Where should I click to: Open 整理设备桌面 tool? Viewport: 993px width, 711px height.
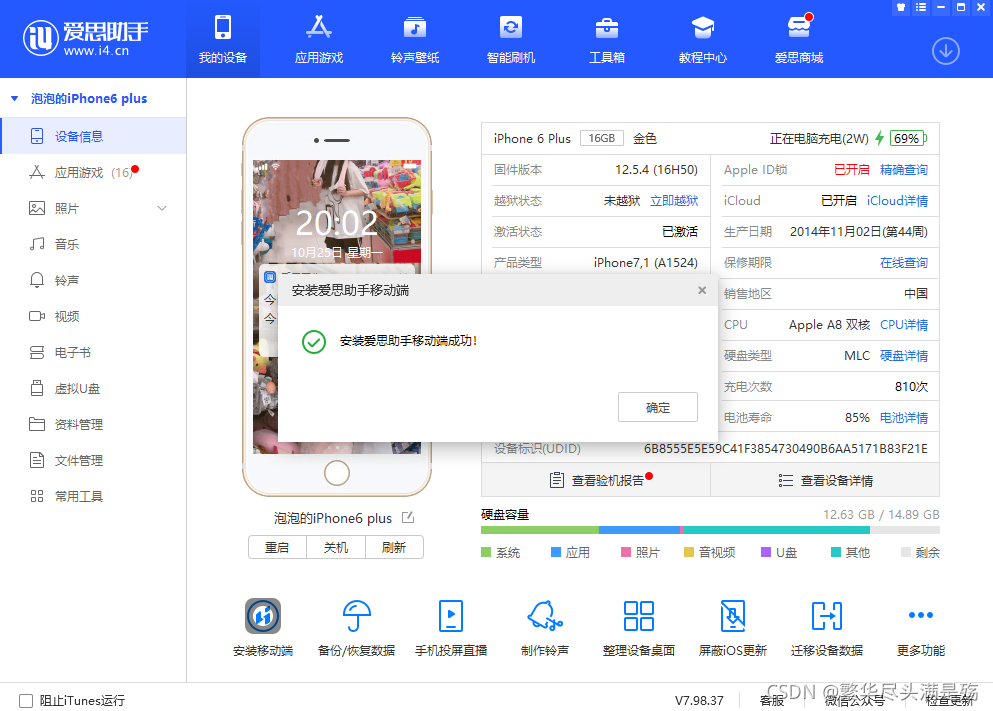638,627
